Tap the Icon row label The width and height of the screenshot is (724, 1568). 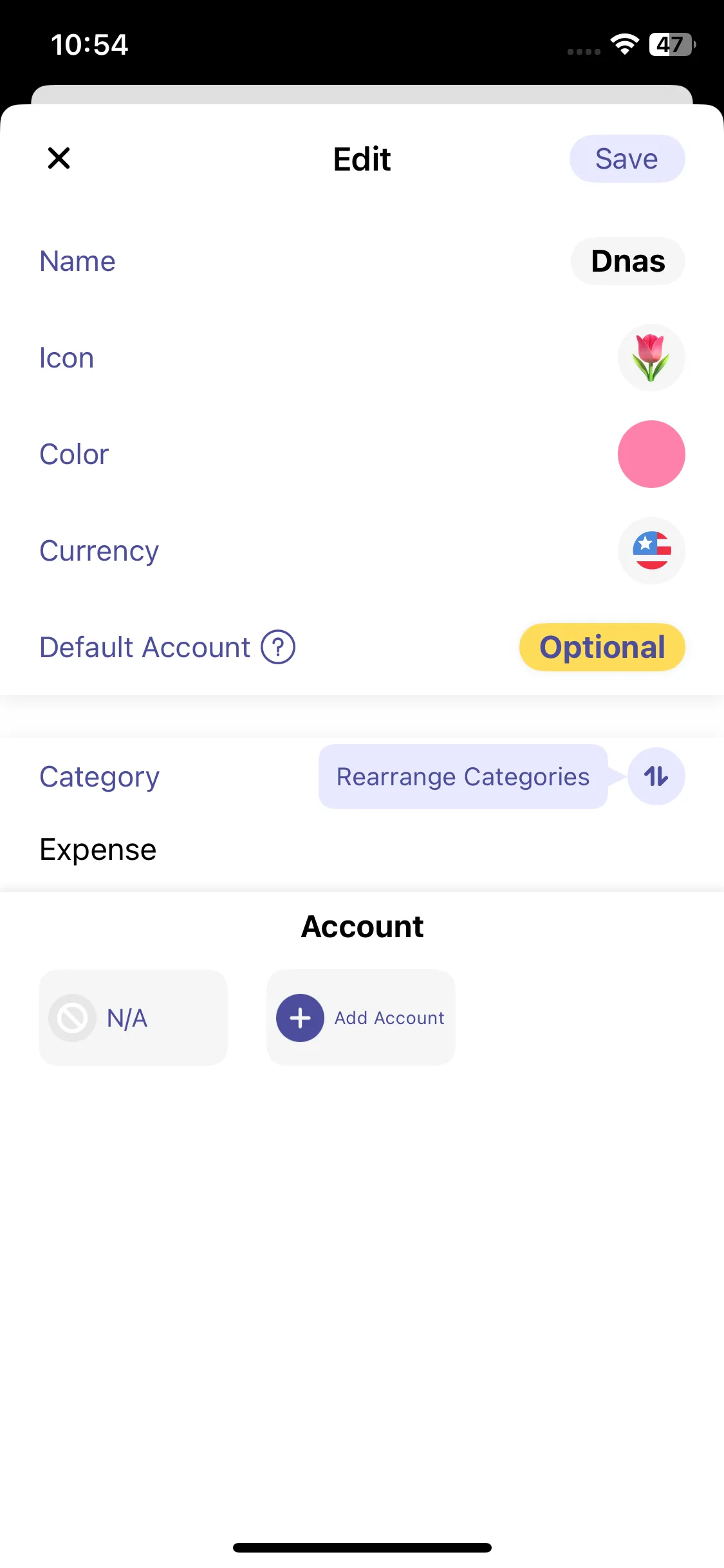click(x=67, y=358)
